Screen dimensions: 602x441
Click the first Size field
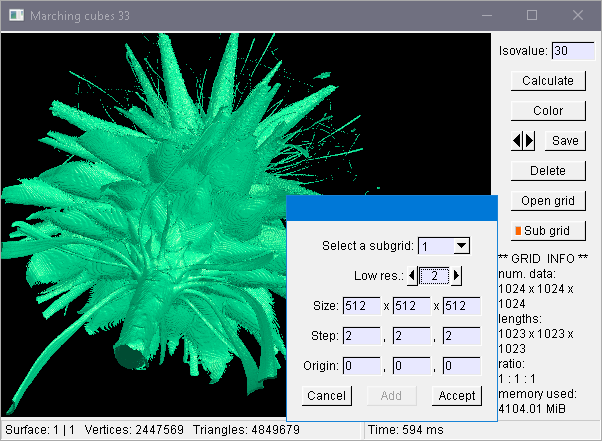point(361,306)
